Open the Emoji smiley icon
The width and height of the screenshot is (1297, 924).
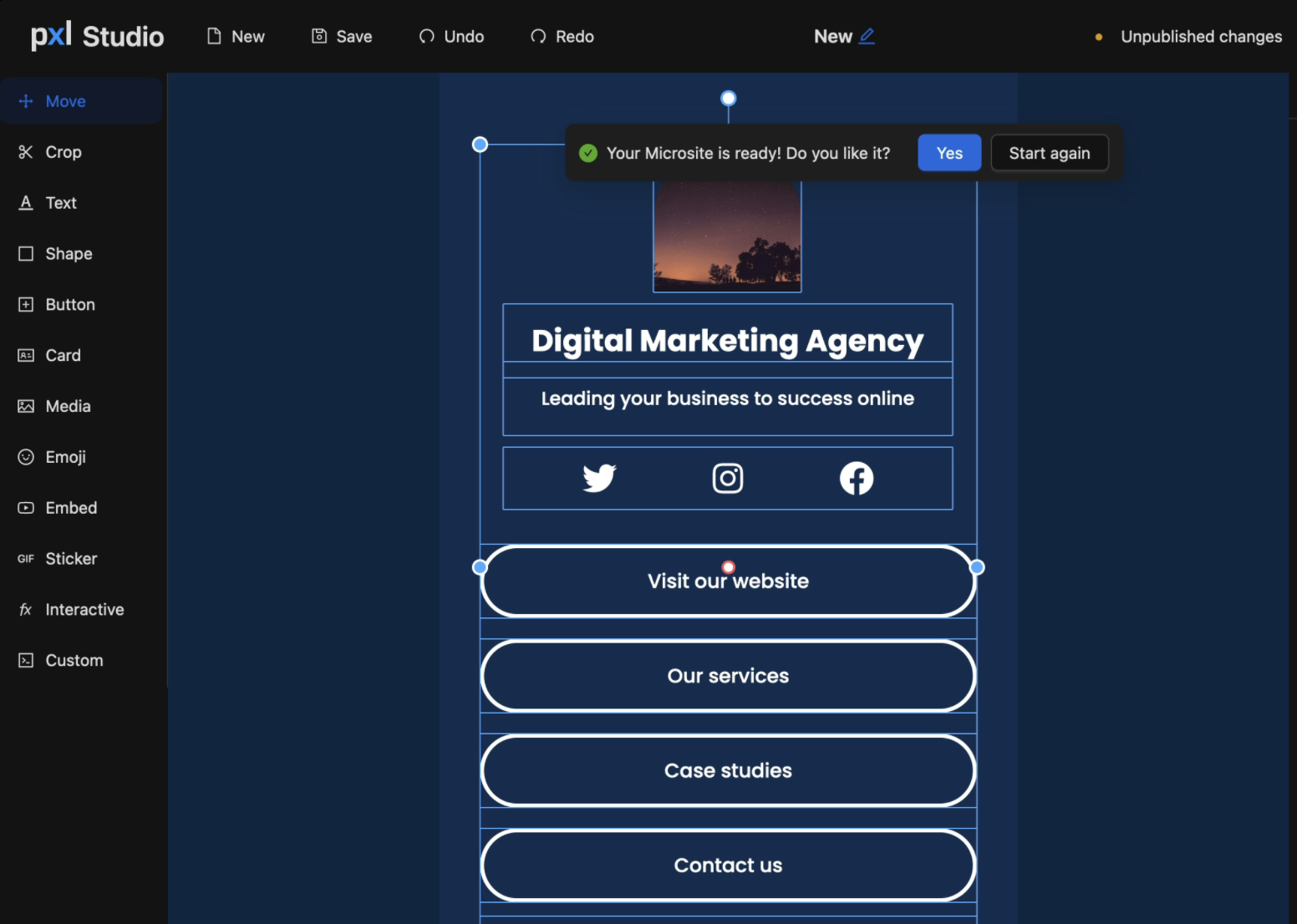[x=26, y=457]
